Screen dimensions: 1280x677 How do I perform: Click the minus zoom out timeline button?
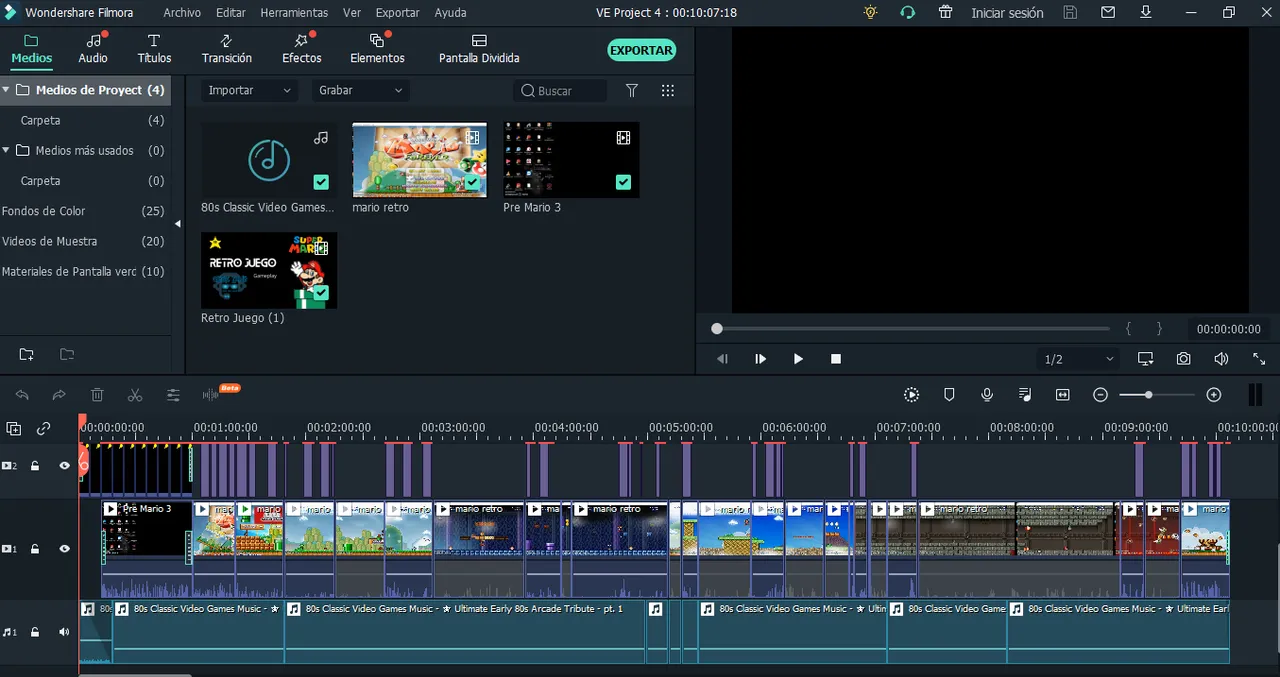(1100, 395)
